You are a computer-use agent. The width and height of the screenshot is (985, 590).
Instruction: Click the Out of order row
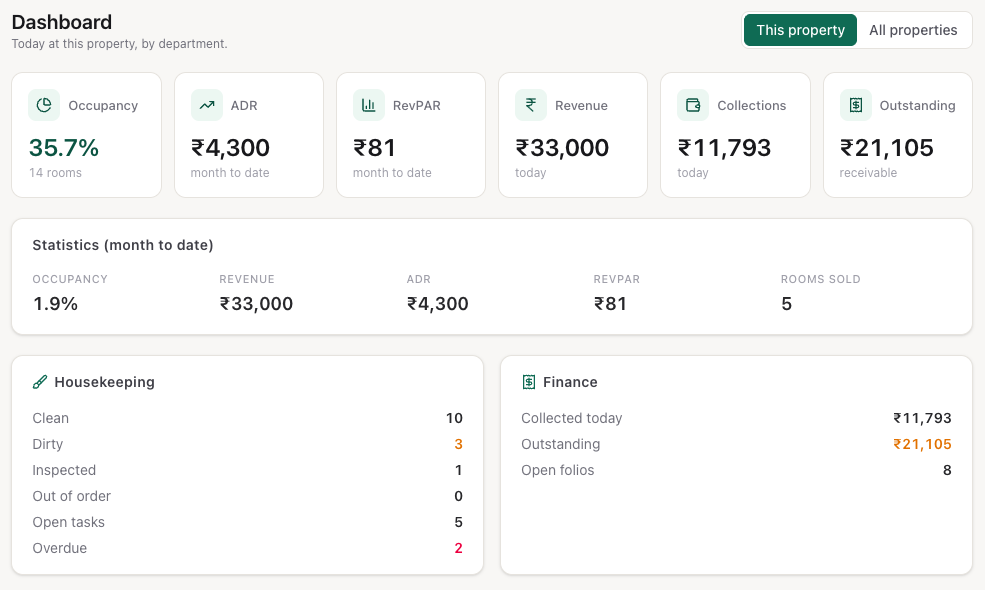(248, 496)
